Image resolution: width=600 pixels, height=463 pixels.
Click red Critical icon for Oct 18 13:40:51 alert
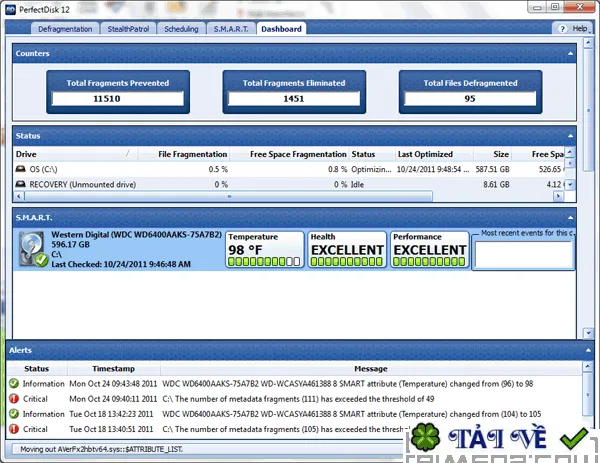[x=14, y=429]
